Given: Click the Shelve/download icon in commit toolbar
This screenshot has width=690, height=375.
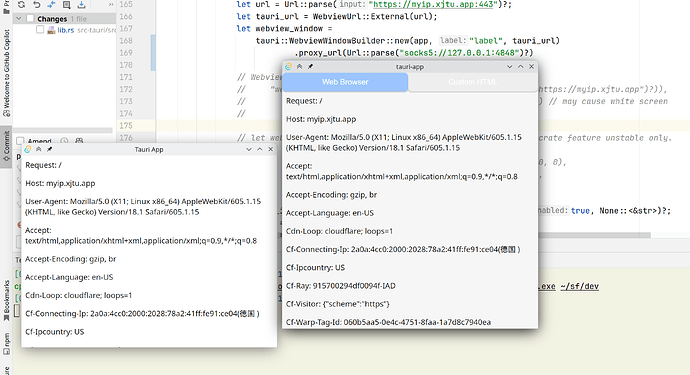Looking at the screenshot, I should click(x=81, y=5).
